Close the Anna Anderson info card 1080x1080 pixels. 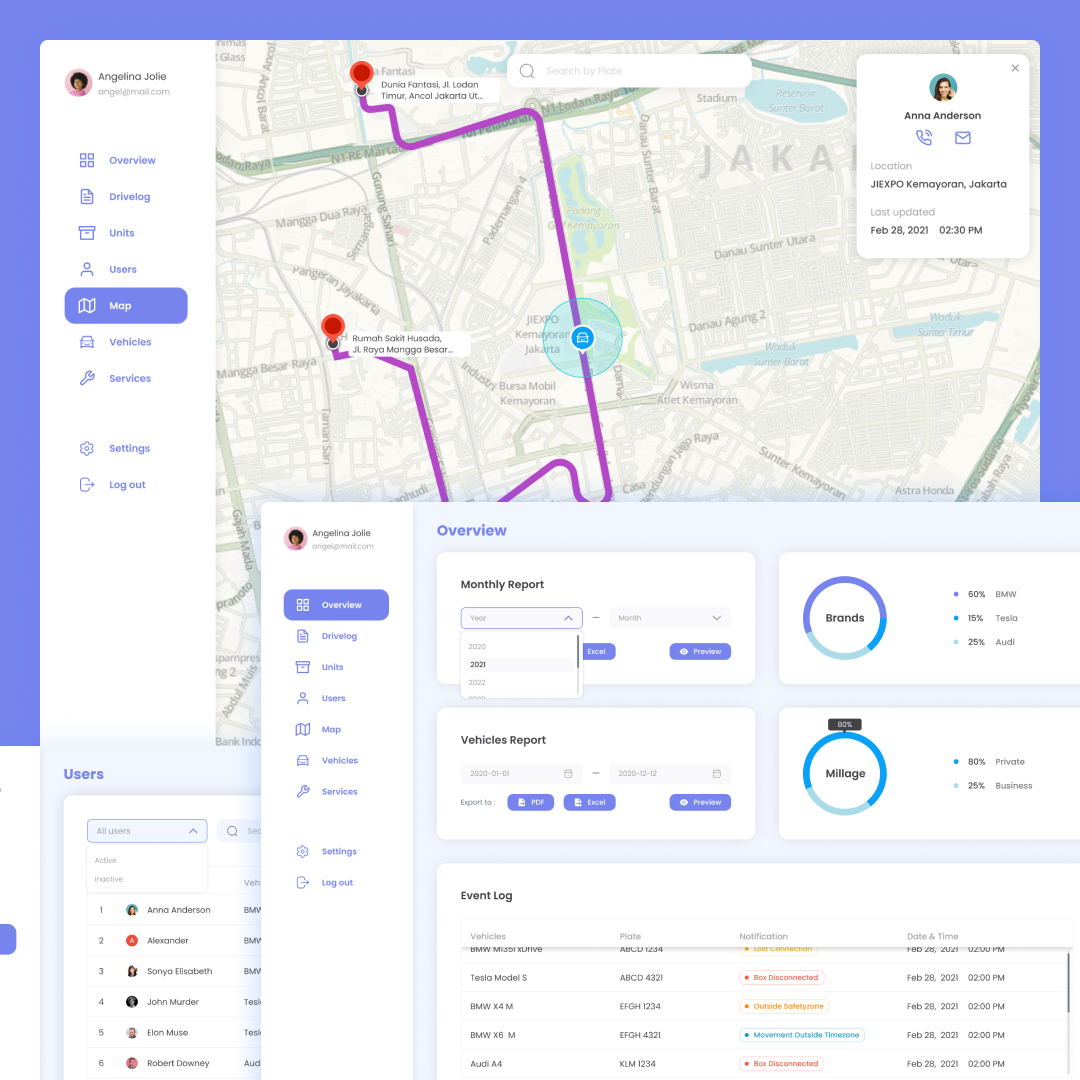(x=1015, y=68)
